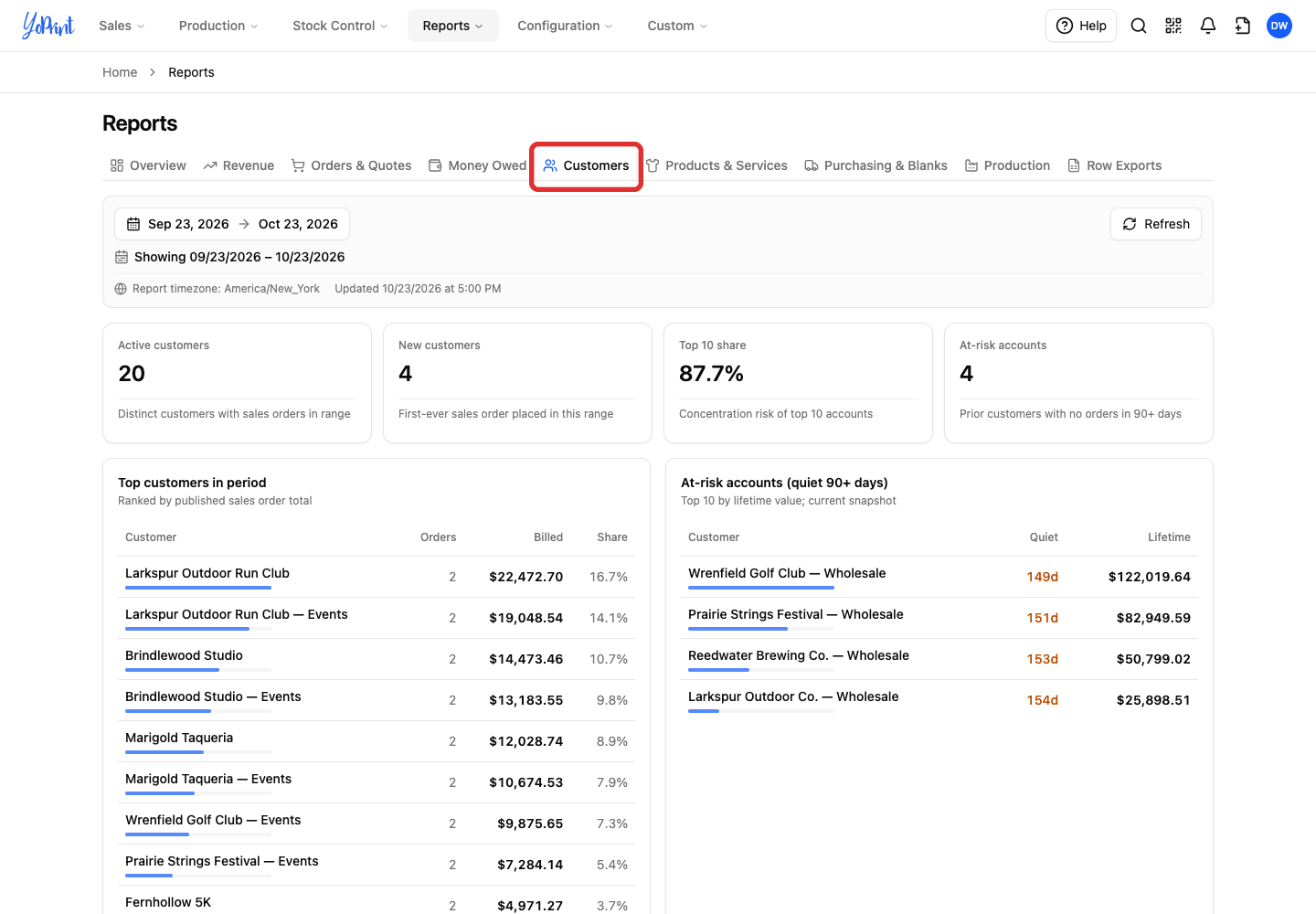This screenshot has width=1316, height=914.
Task: Refresh the customers report
Action: 1156,224
